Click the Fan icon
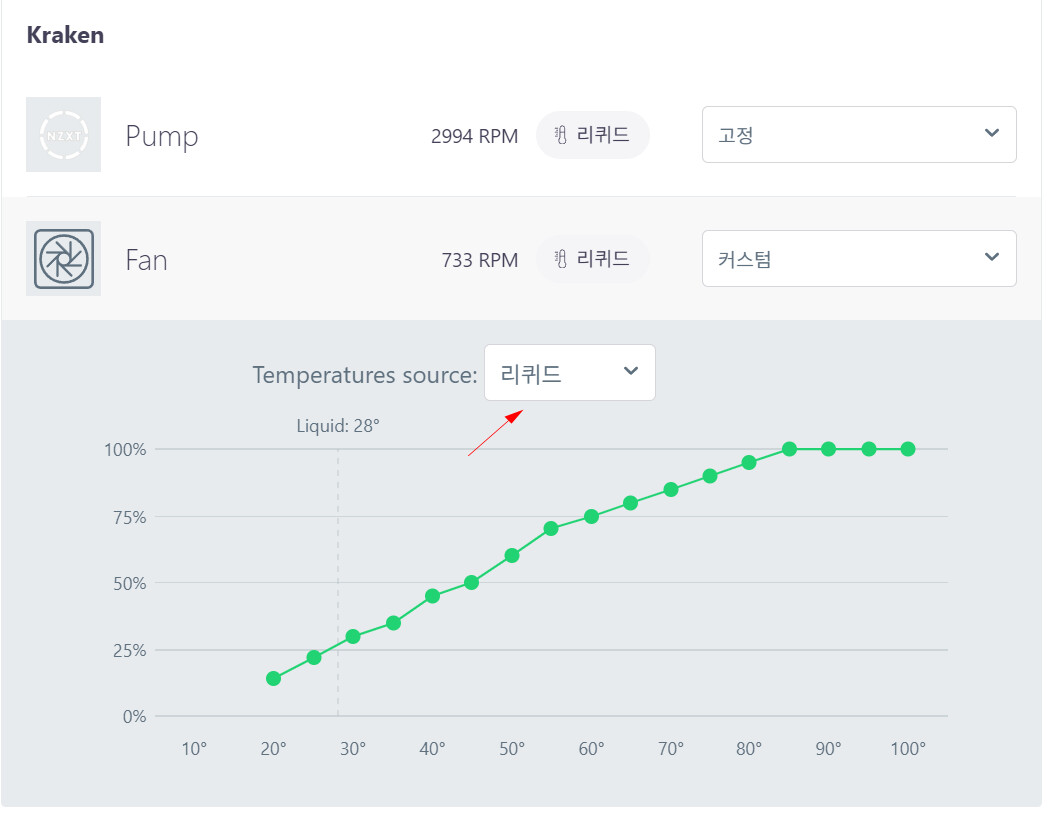 63,259
